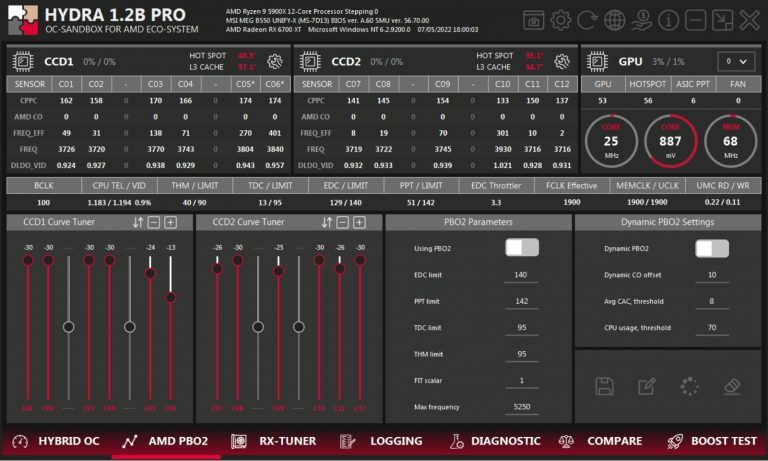Screen dimensions: 768x461
Task: Click the TDC limit field
Action: click(521, 328)
